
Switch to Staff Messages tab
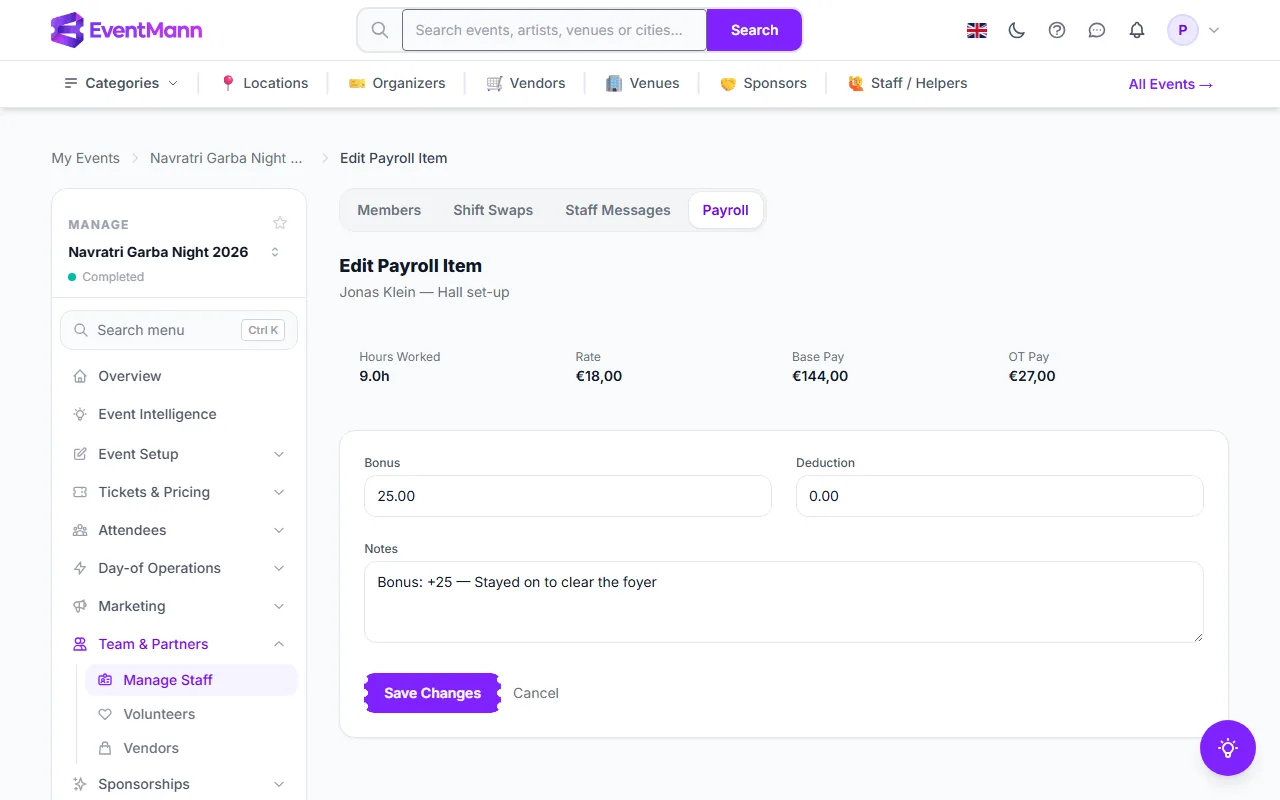pos(618,210)
